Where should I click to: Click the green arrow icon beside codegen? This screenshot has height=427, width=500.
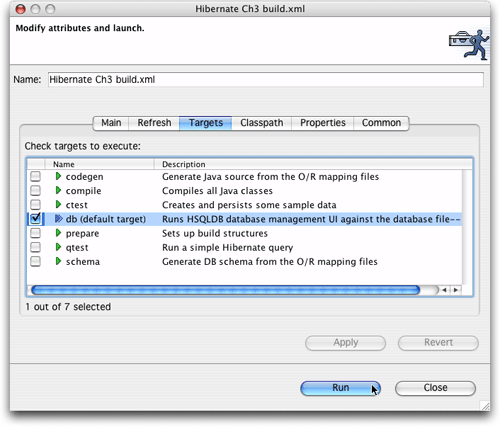pyautogui.click(x=58, y=176)
